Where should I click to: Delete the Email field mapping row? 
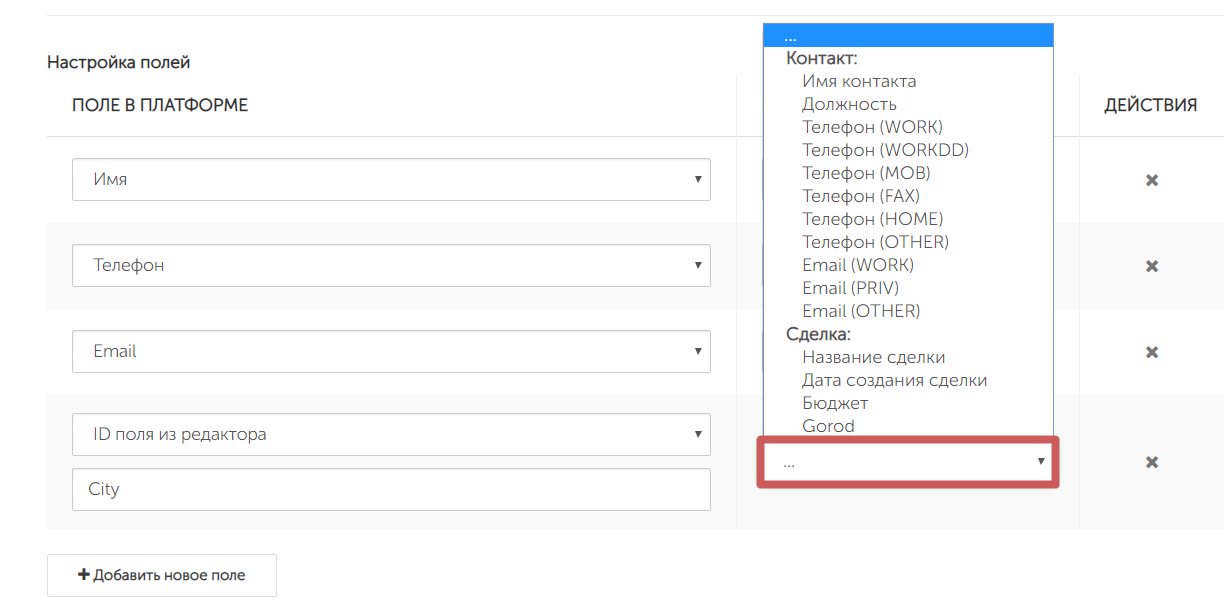[1151, 352]
